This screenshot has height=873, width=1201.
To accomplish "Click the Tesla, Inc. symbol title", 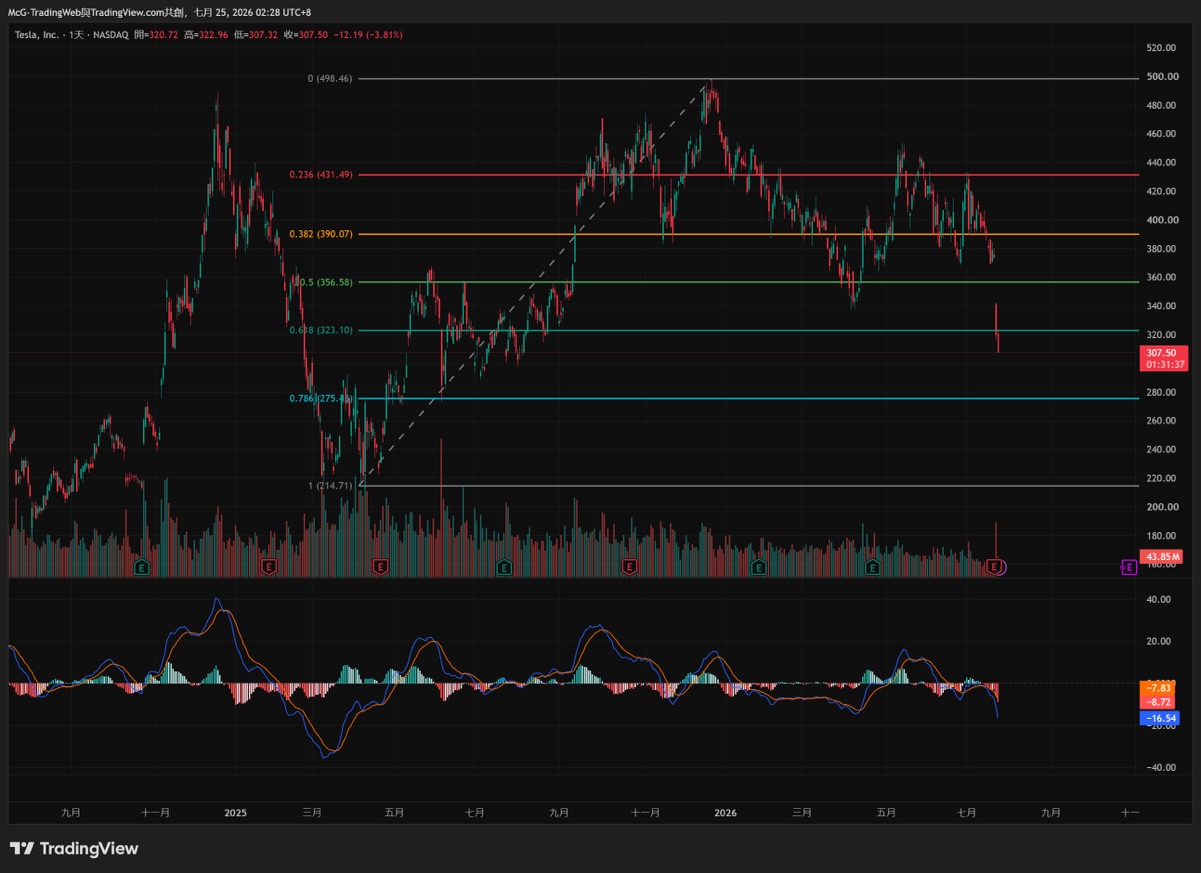I will (38, 35).
